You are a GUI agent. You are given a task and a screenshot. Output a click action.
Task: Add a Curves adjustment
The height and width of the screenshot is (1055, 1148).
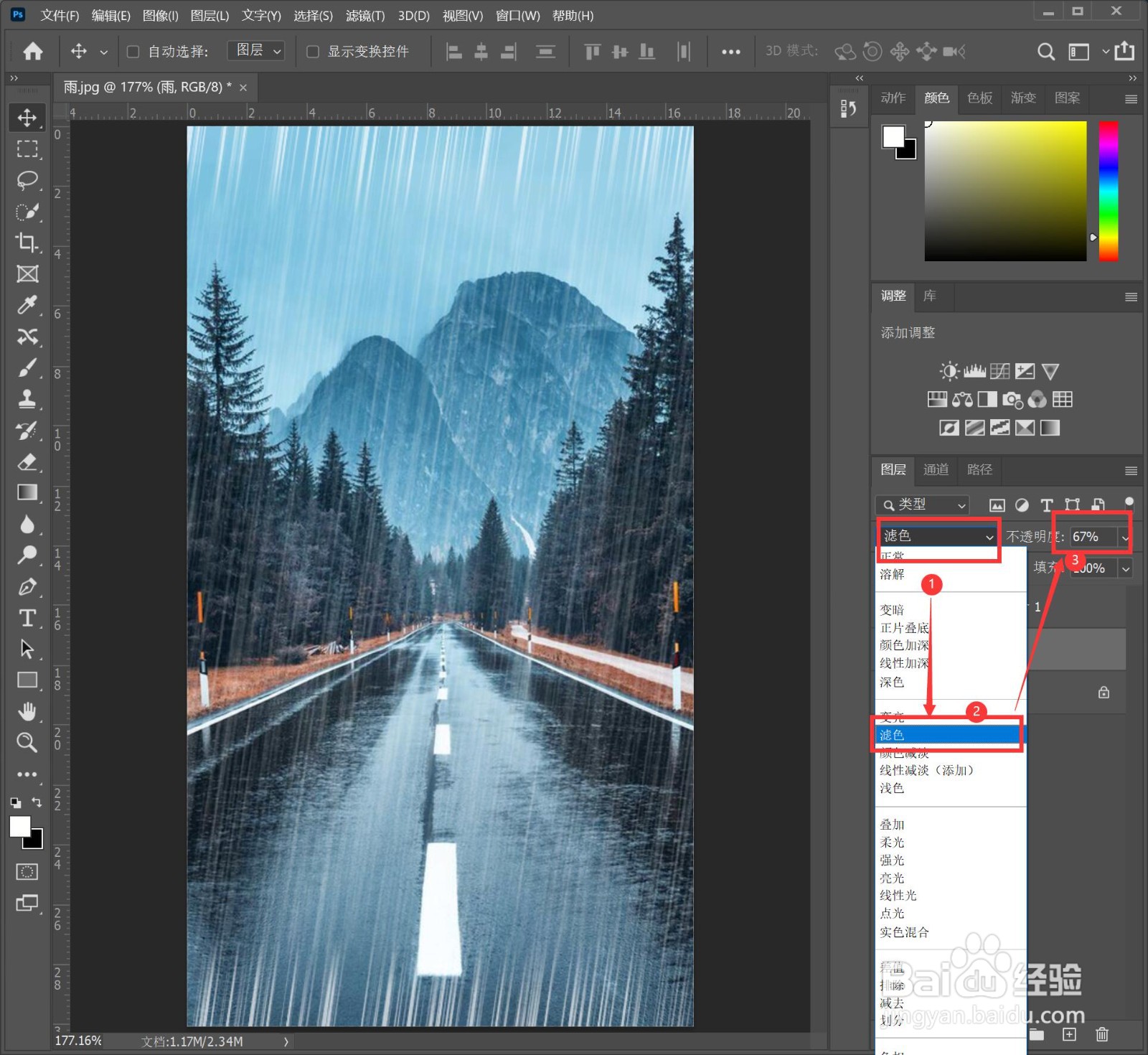(x=999, y=371)
